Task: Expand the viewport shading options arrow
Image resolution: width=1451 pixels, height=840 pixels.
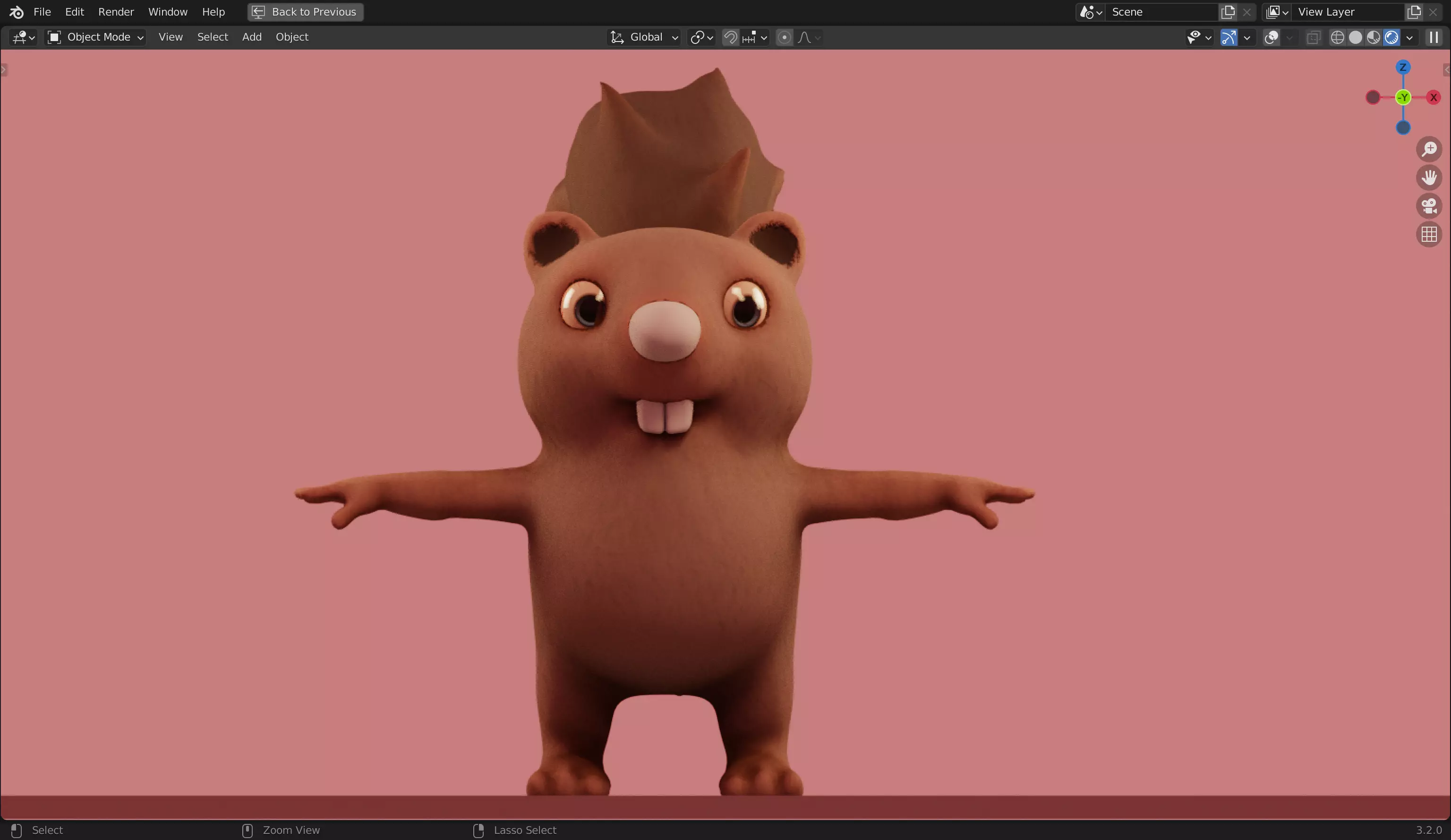Action: click(1409, 38)
